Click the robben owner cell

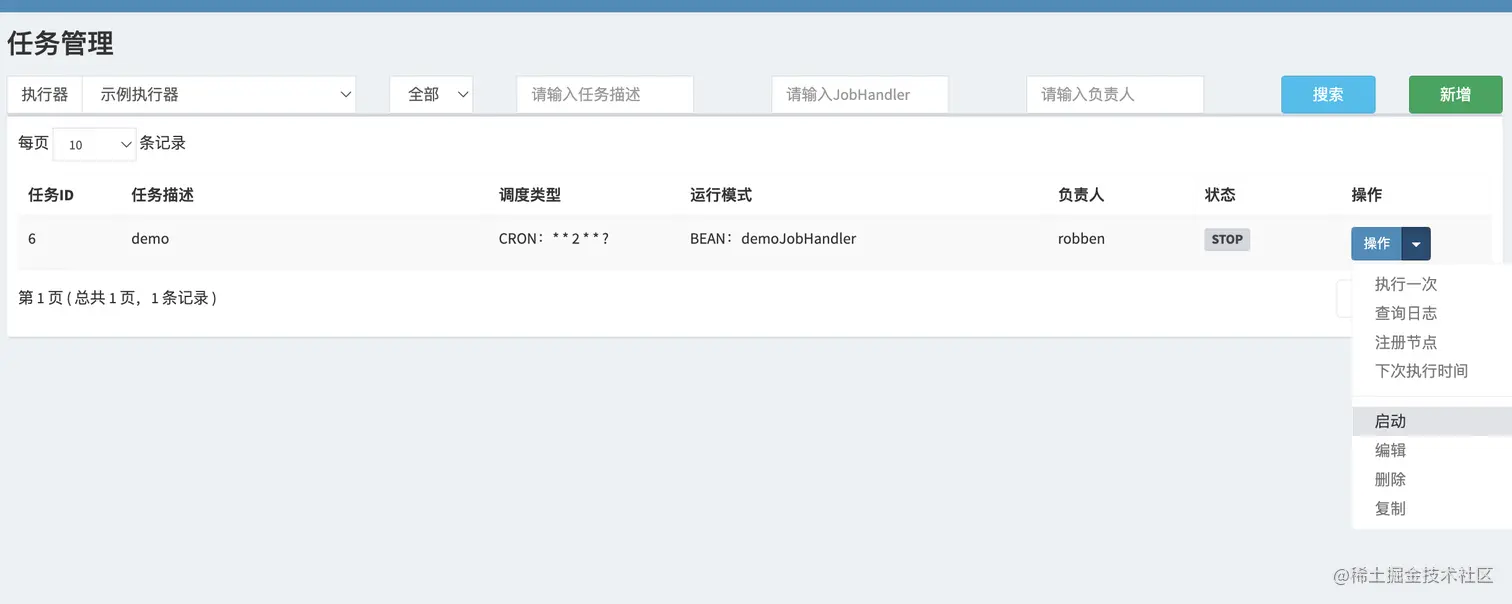(1081, 239)
